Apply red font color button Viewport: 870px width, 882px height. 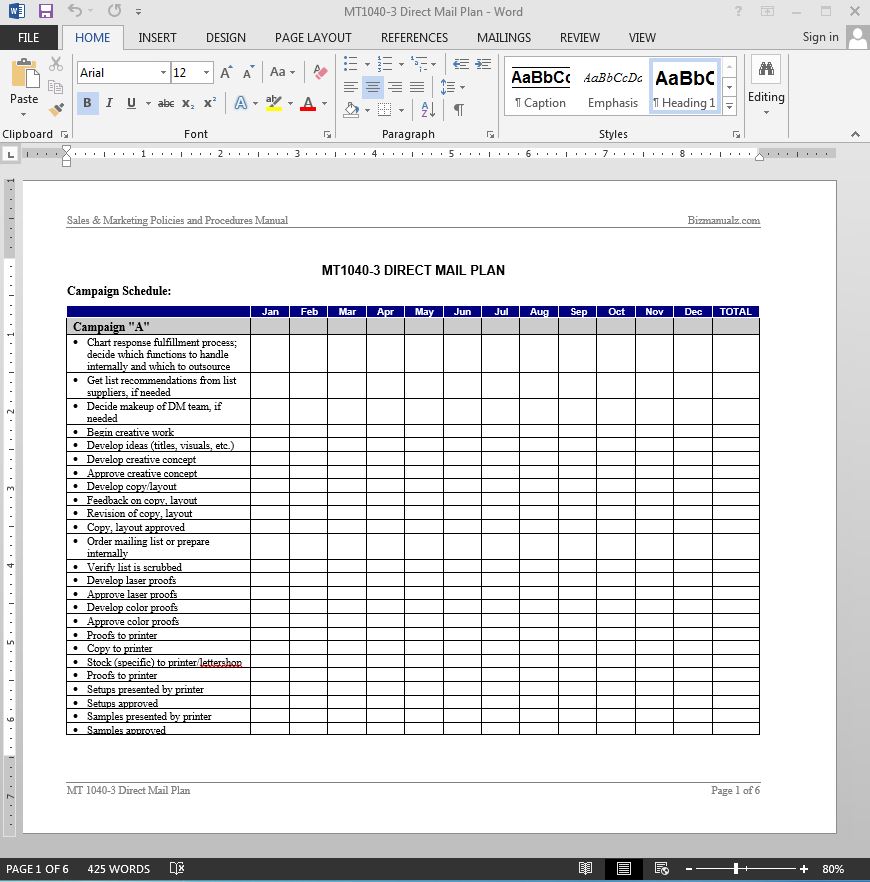[308, 104]
